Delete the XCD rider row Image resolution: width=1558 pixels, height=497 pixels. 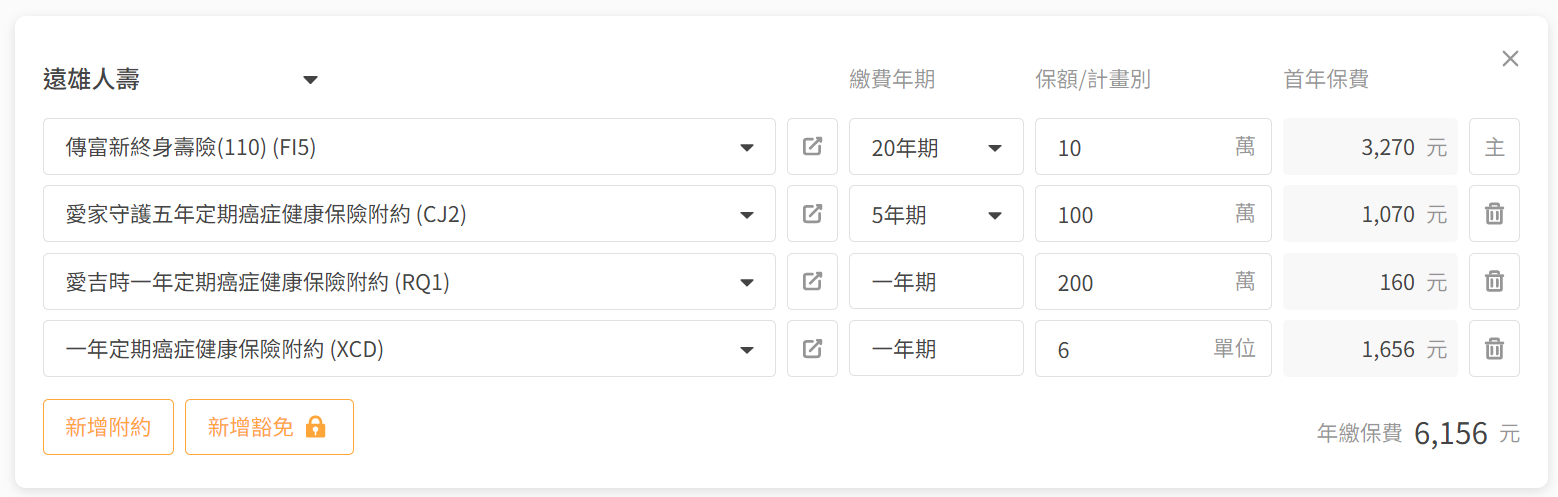coord(1494,348)
